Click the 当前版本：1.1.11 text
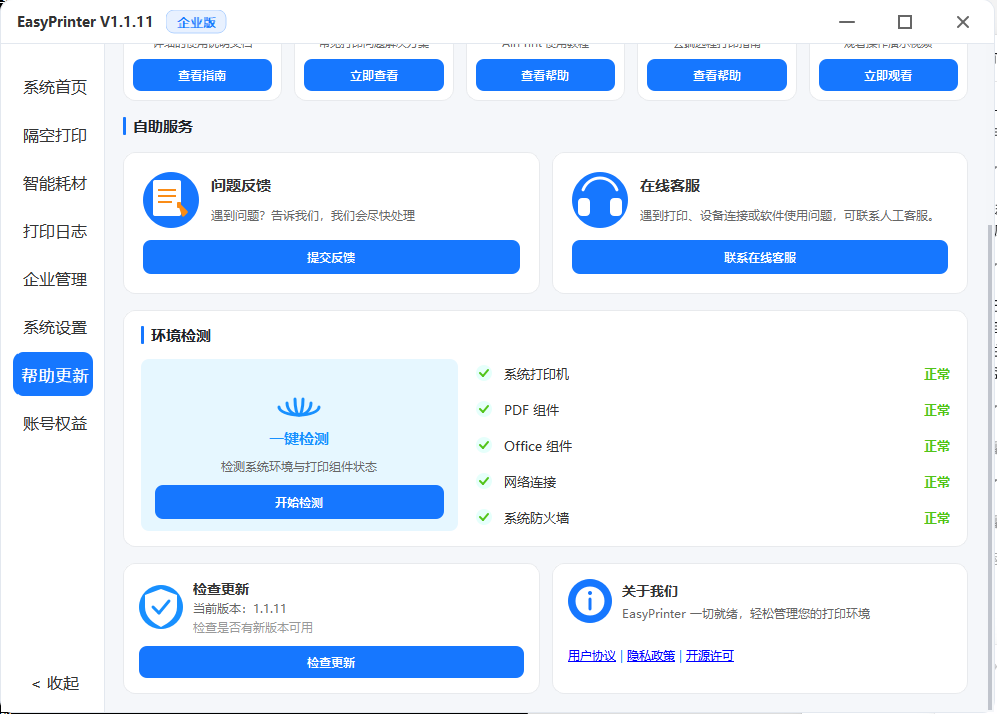997x714 pixels. click(240, 608)
